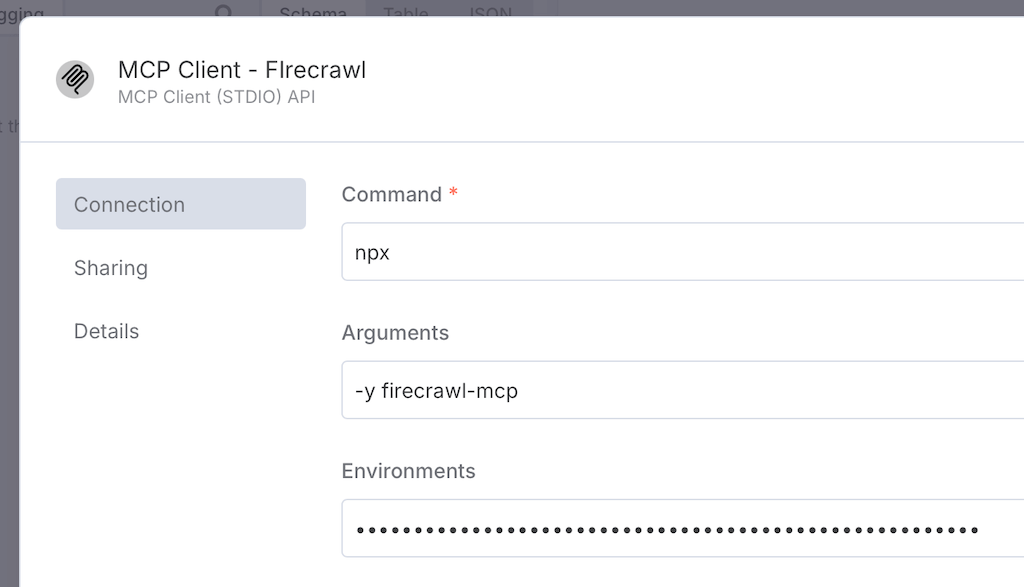Click the dialog title MCP Client - FIrecrawl
Screen dimensions: 1024x587
(241, 69)
